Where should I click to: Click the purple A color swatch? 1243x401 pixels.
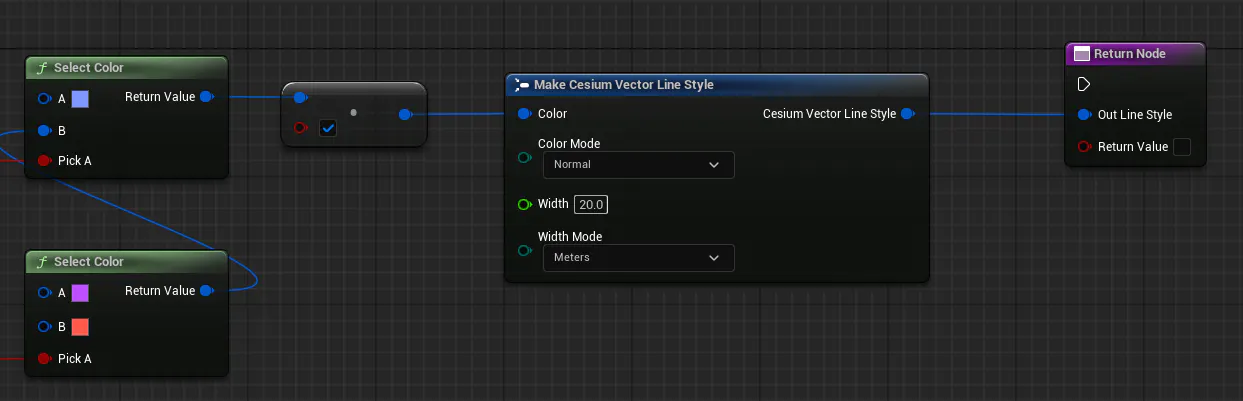click(80, 292)
